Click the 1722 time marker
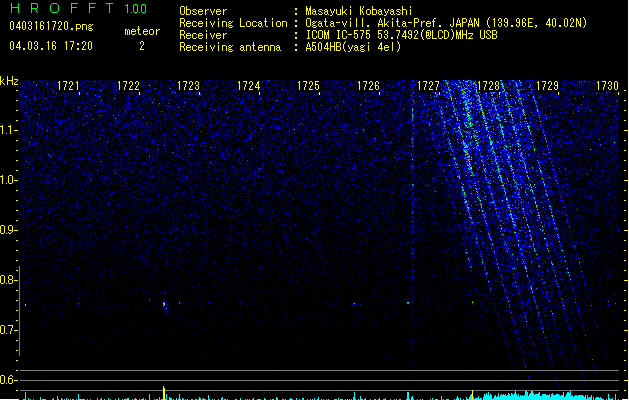This screenshot has width=629, height=400. 128,86
